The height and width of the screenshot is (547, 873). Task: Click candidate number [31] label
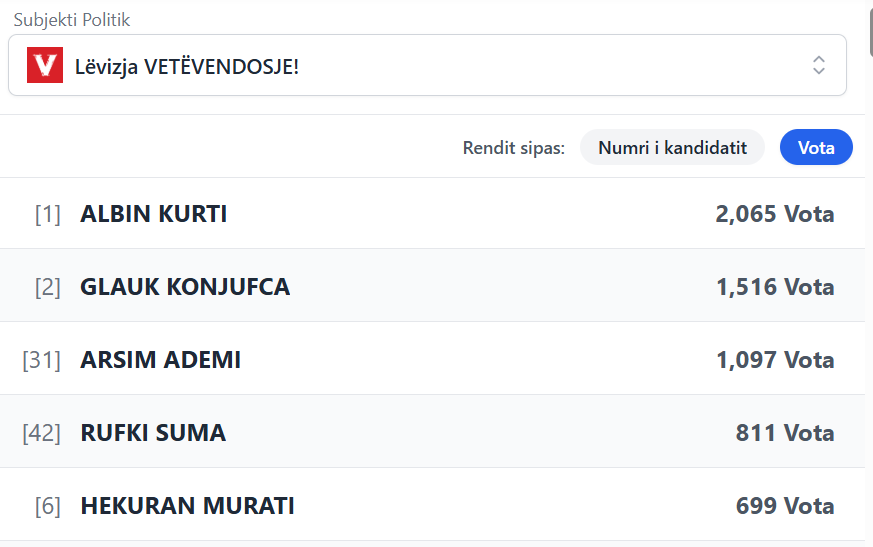coord(42,360)
